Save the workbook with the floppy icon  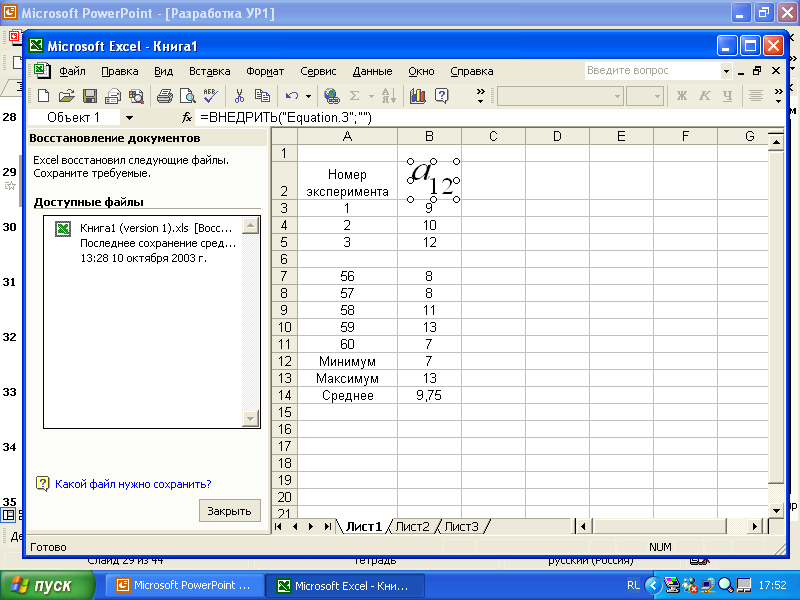tap(90, 96)
